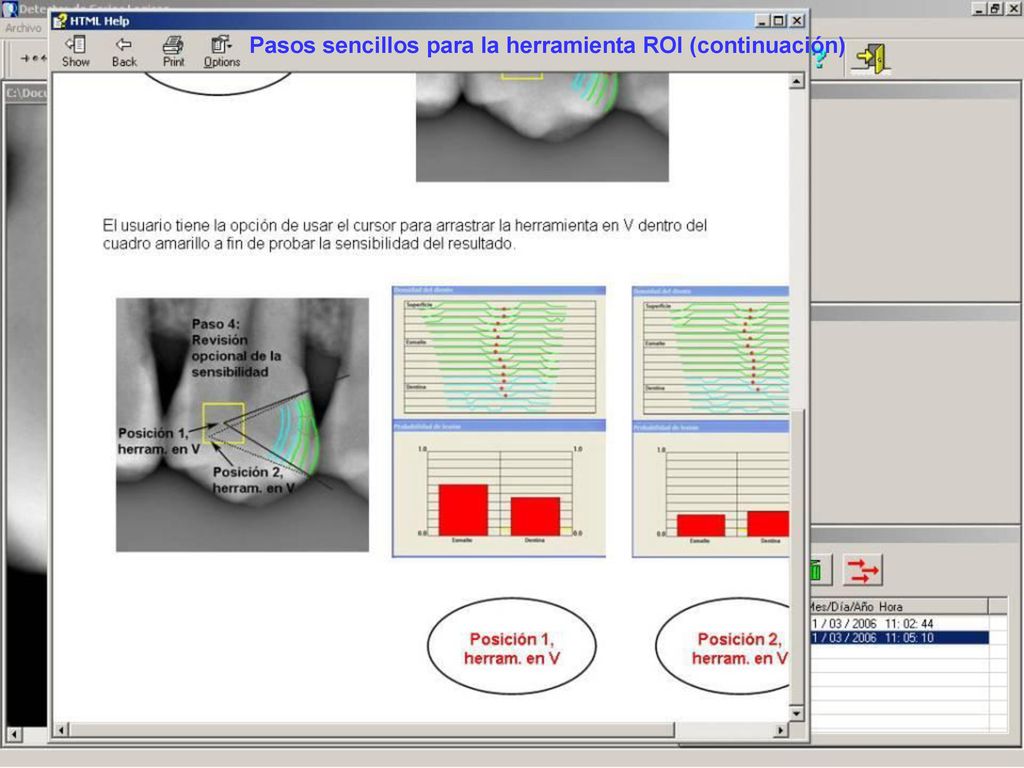Click the vertical scrollbar thumb in help
Screen dimensions: 1024x768
tap(796, 556)
